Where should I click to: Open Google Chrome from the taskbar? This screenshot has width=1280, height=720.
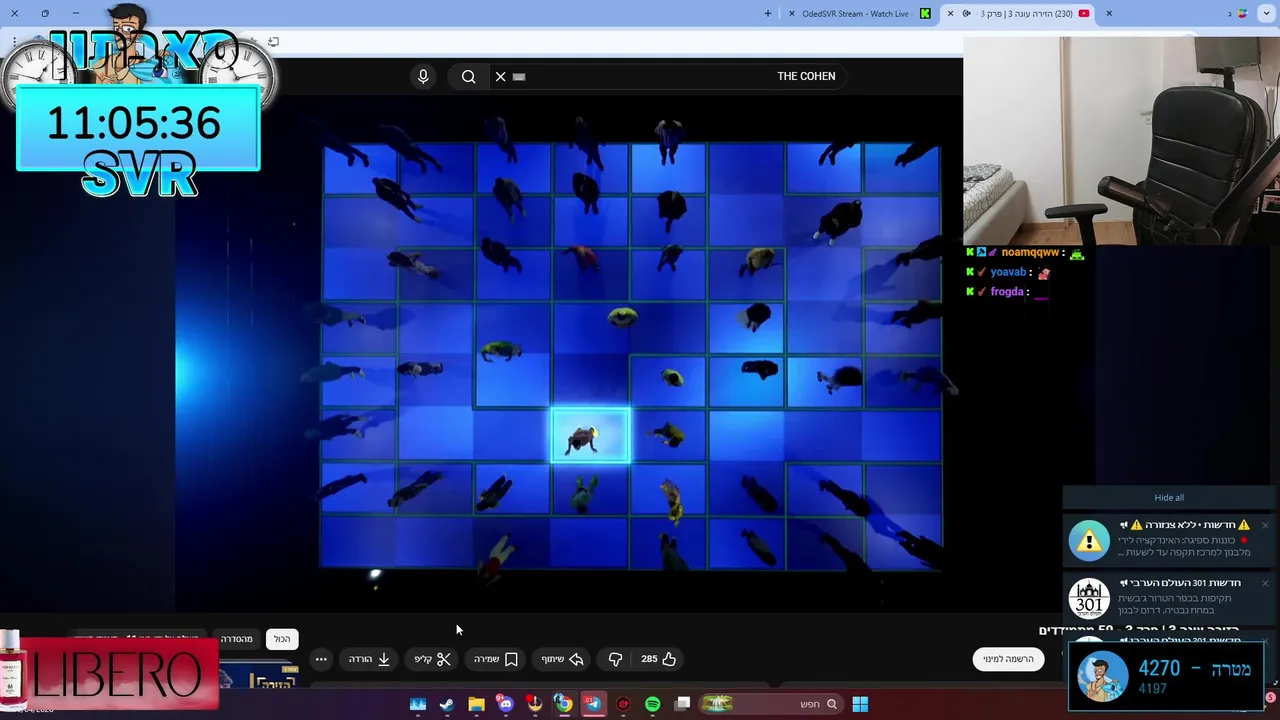(564, 704)
